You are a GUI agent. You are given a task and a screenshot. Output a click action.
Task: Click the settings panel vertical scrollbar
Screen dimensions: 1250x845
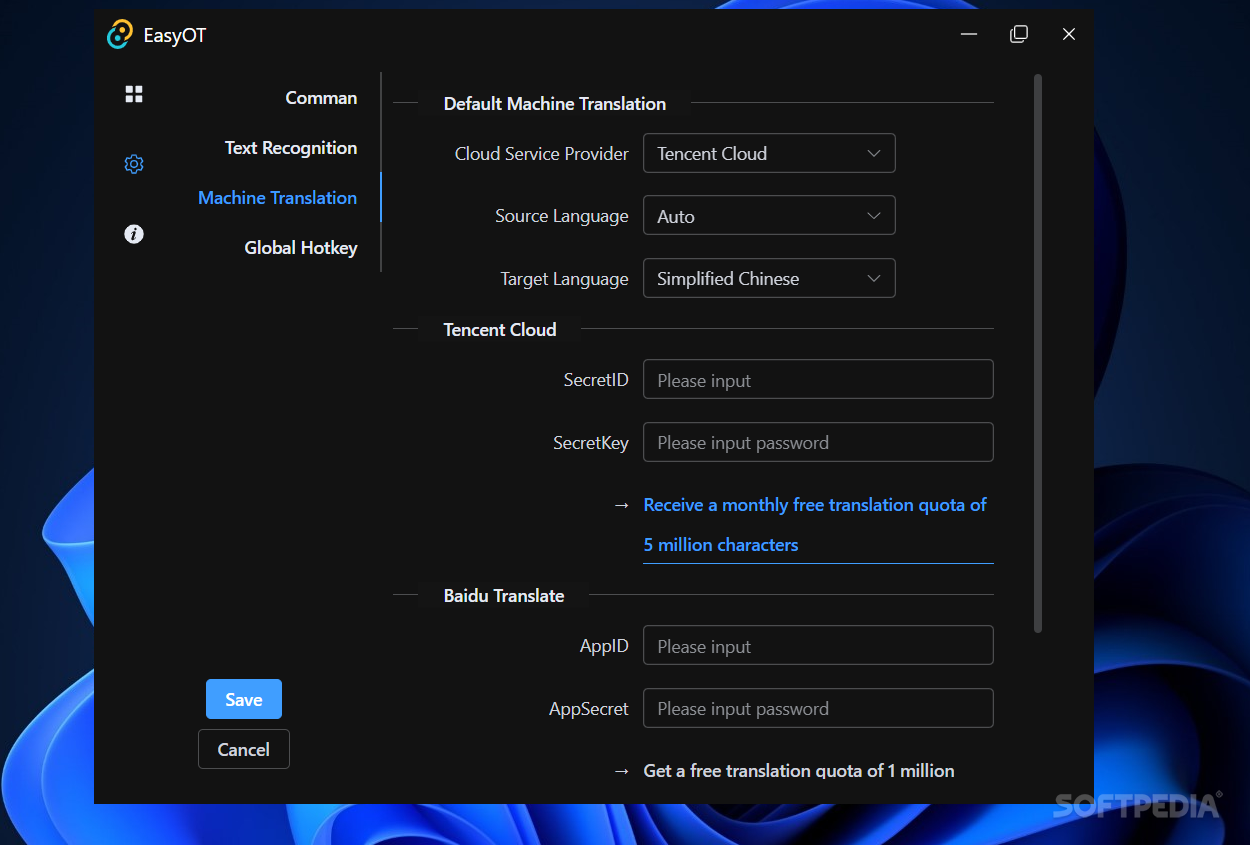point(1038,352)
